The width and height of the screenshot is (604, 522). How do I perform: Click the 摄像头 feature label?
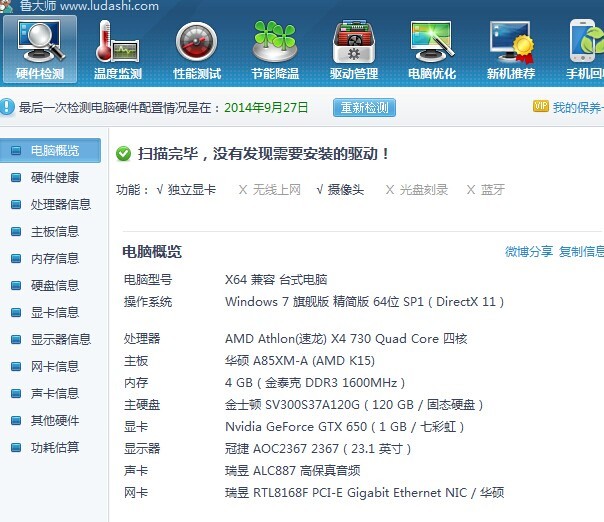coord(346,190)
